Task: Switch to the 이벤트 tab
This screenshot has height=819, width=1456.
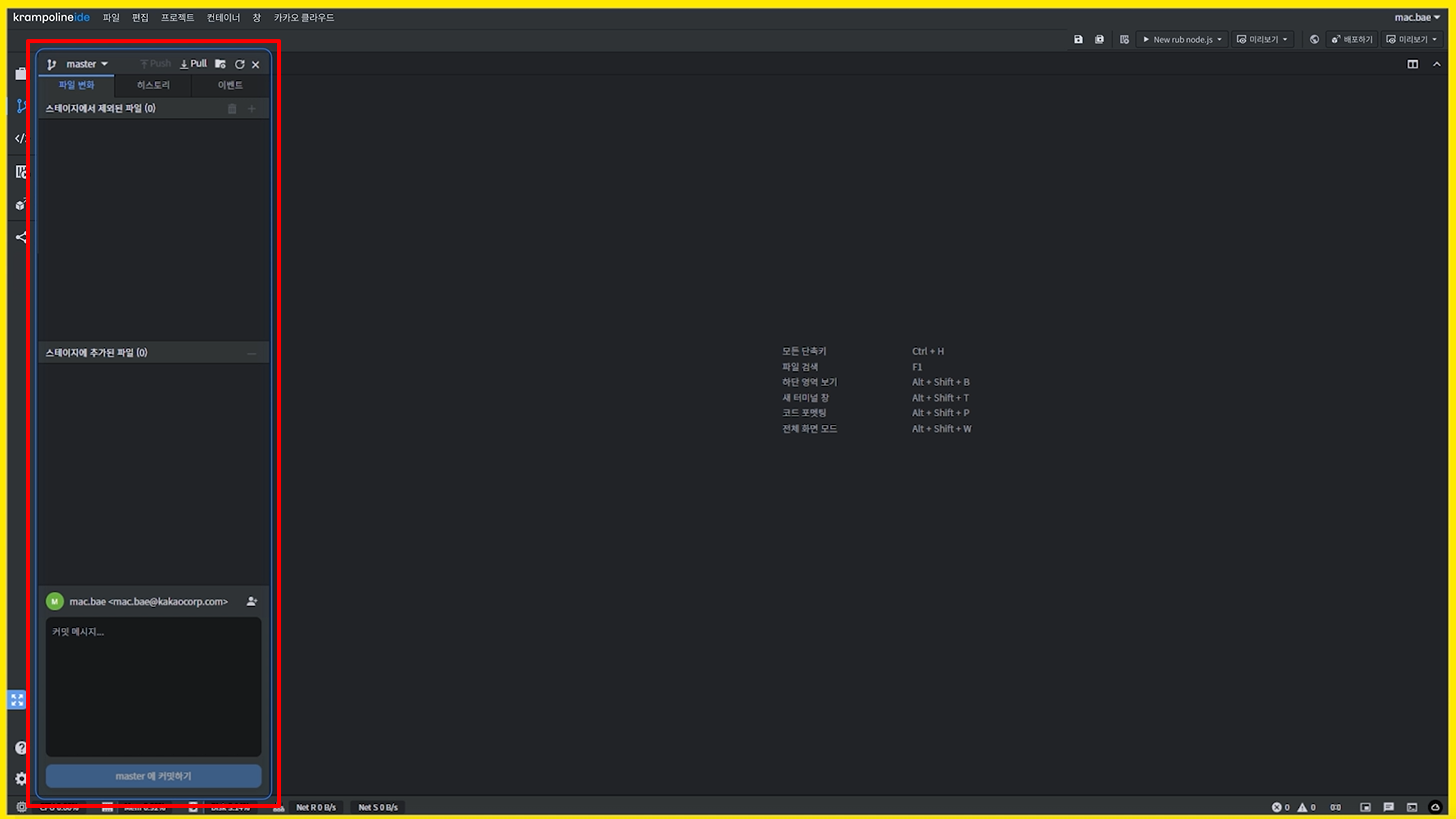Action: [x=230, y=85]
